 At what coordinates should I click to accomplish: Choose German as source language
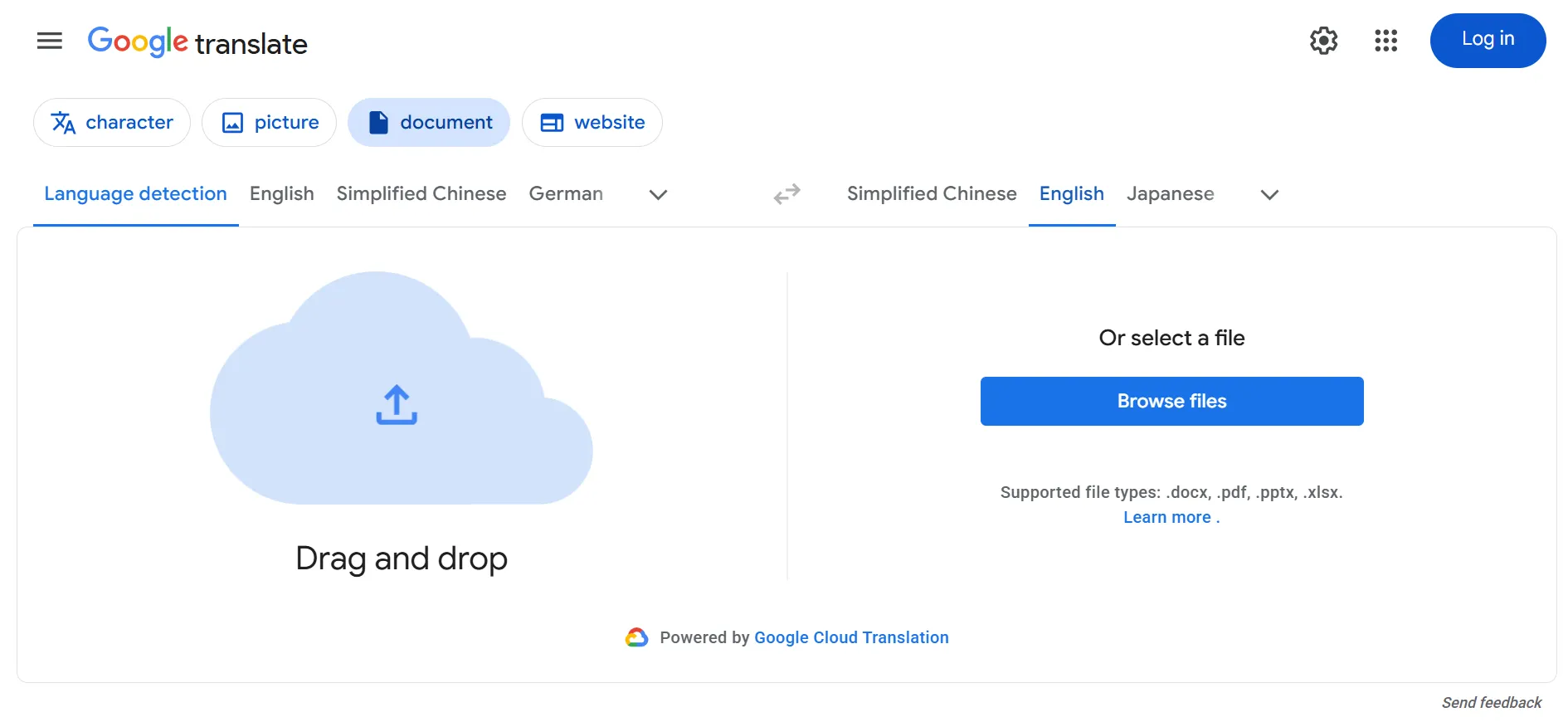pyautogui.click(x=566, y=194)
